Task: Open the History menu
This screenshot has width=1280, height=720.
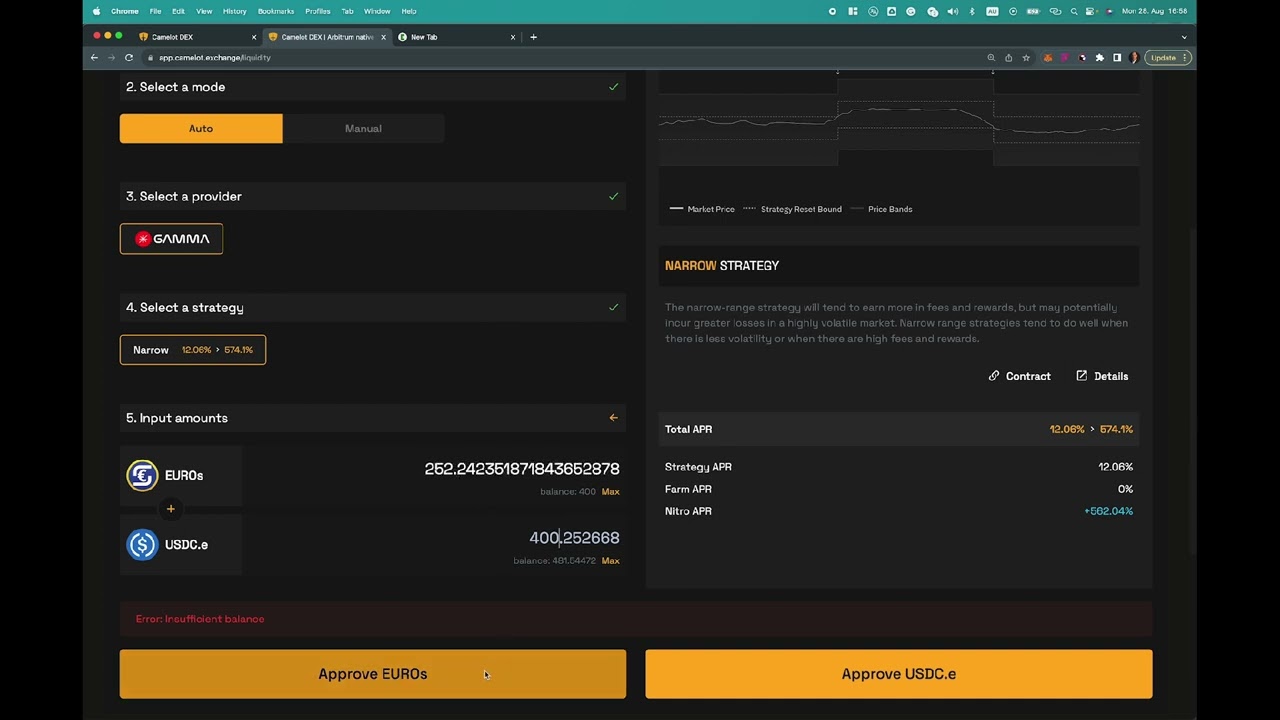Action: pos(235,11)
